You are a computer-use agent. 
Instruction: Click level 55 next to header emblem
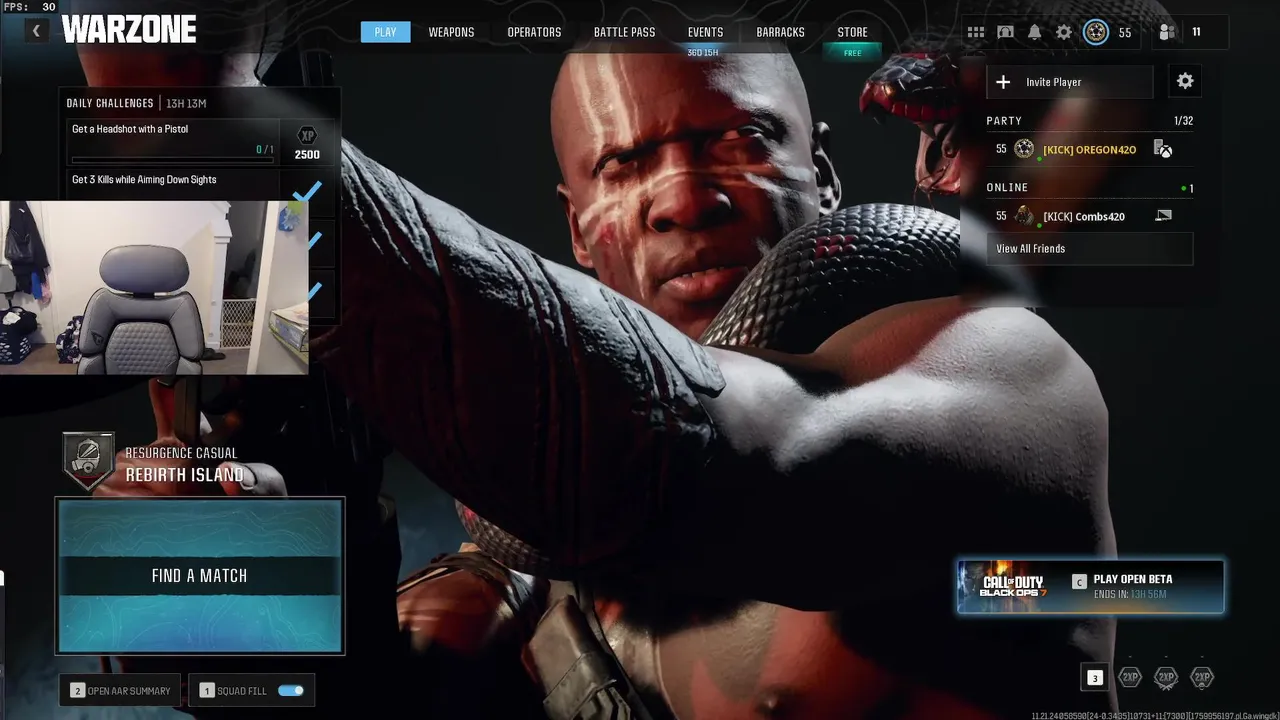pyautogui.click(x=1125, y=33)
